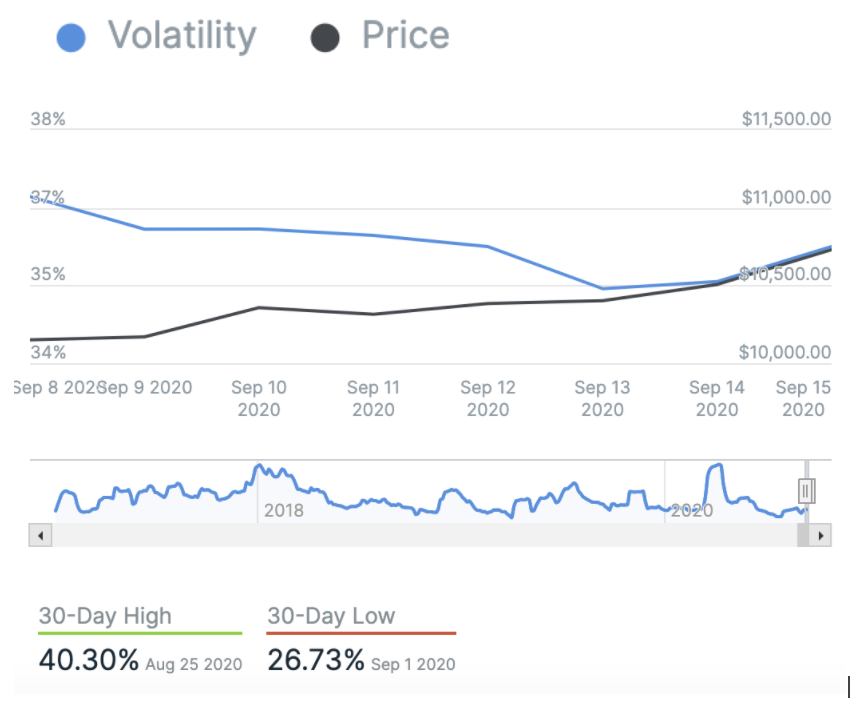This screenshot has width=858, height=718.
Task: Toggle the Price series via its label
Action: tap(405, 36)
